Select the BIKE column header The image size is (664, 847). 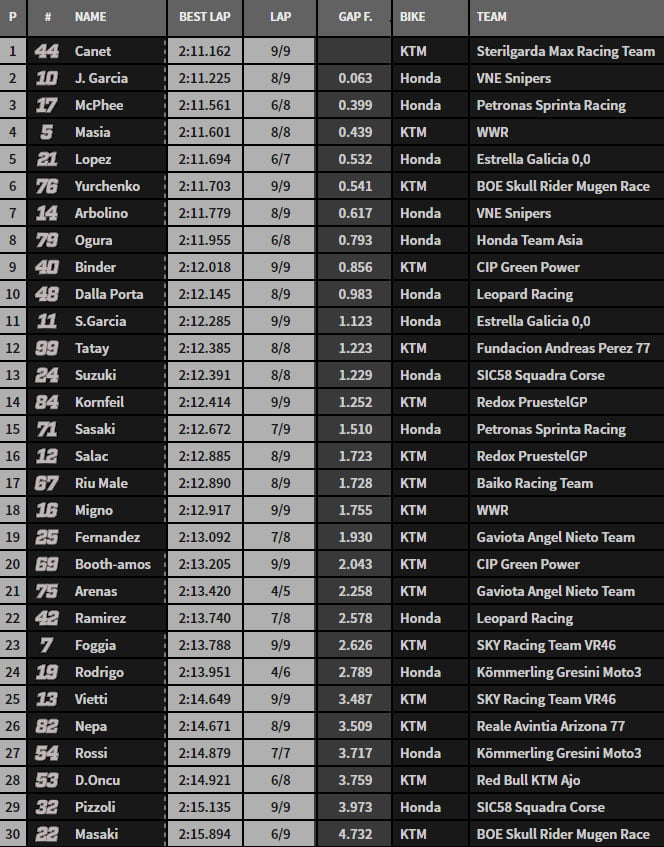tap(411, 18)
